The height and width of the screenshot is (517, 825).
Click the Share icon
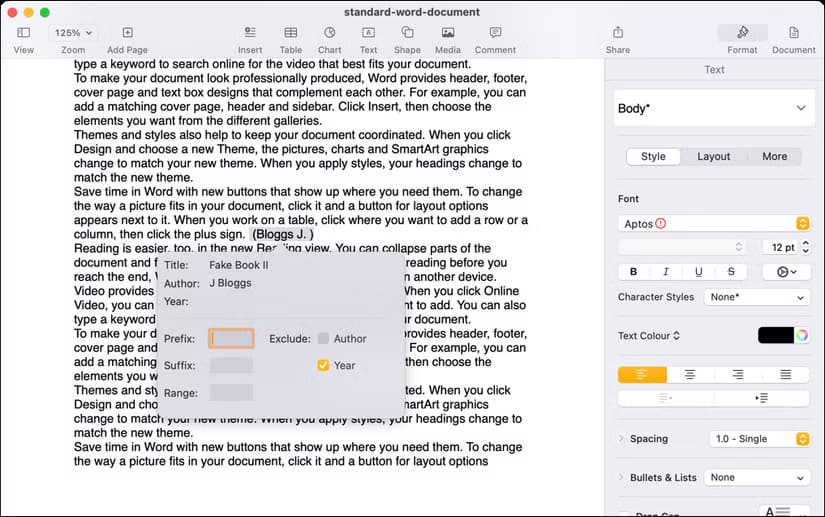point(617,39)
